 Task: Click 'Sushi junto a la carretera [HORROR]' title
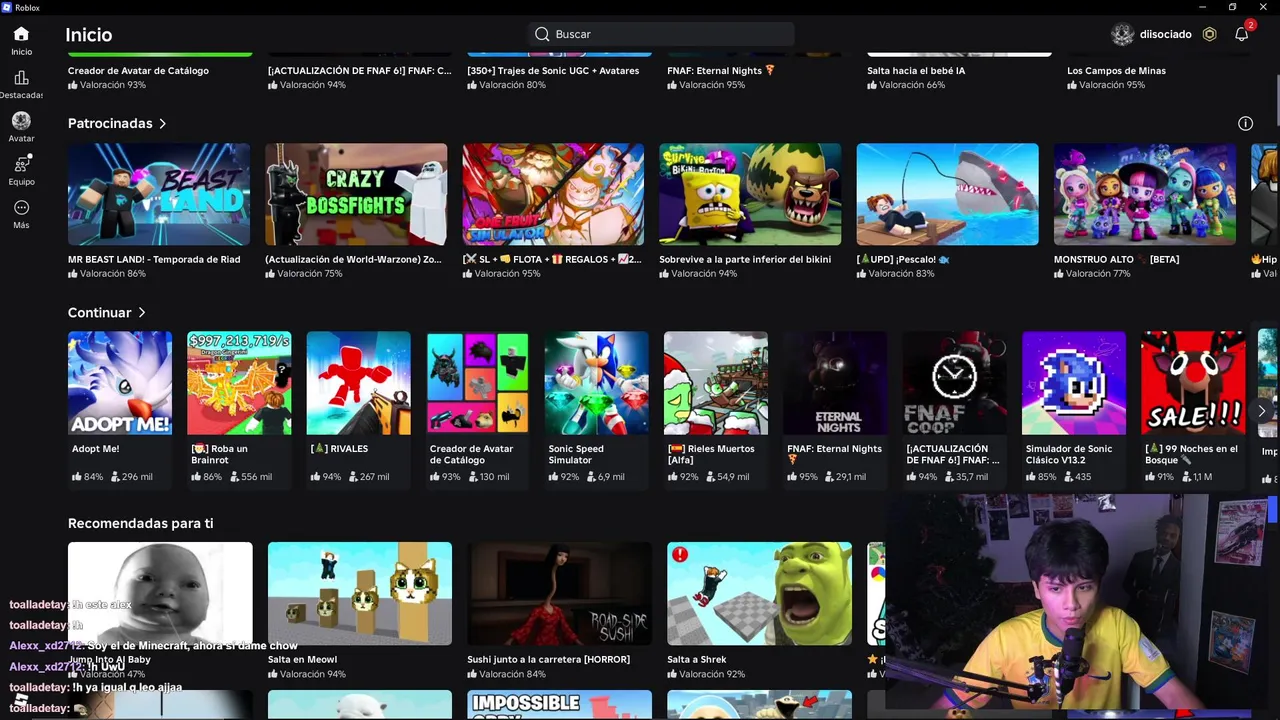[548, 659]
